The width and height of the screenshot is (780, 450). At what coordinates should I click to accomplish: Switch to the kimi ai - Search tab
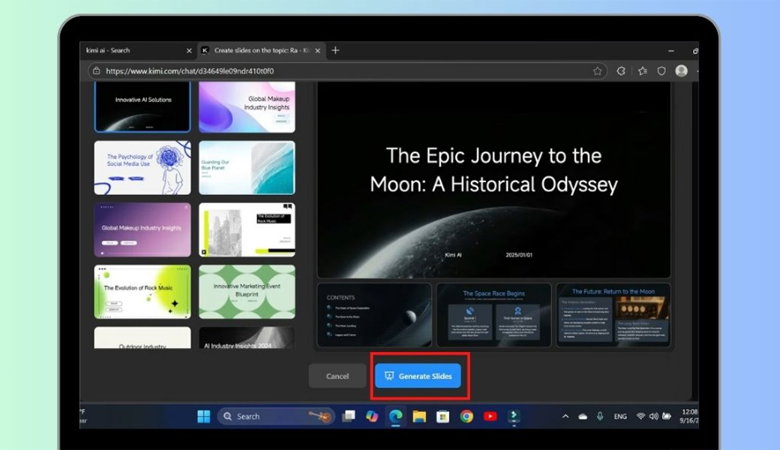(132, 50)
